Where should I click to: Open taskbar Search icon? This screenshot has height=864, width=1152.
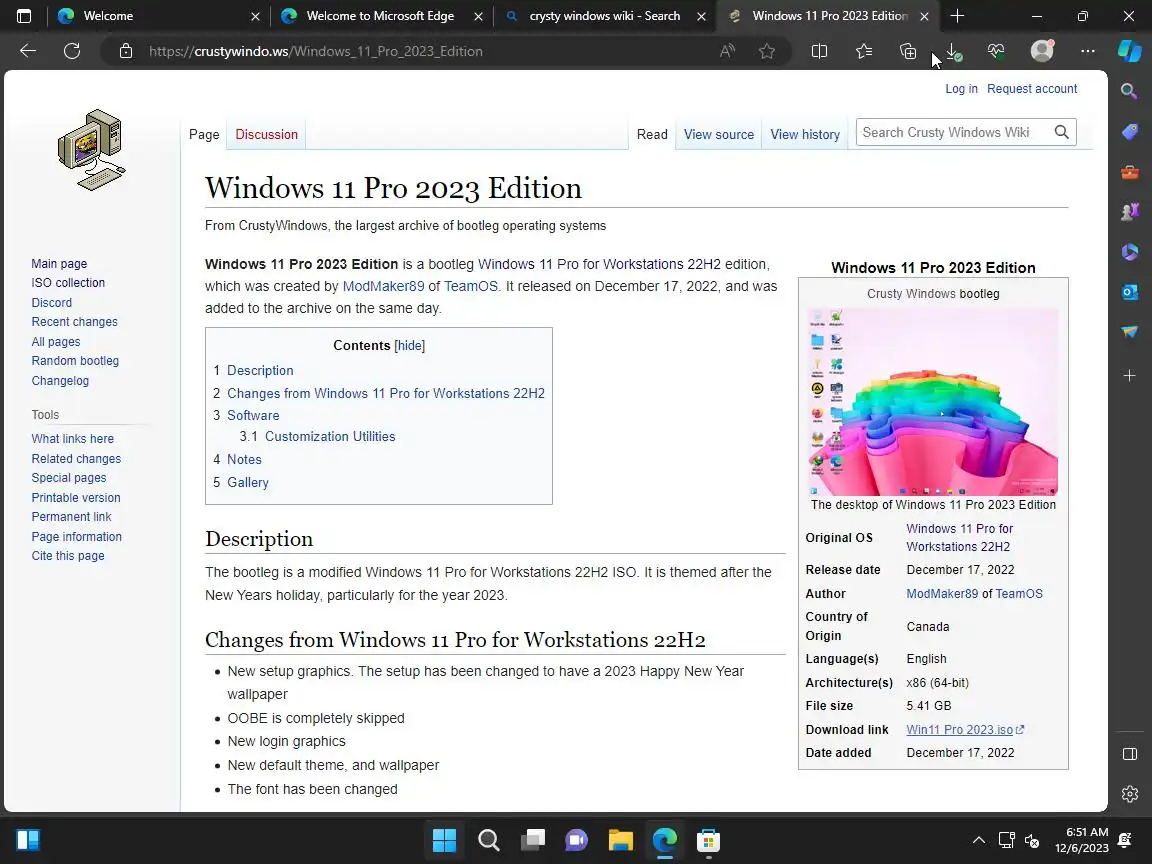489,840
